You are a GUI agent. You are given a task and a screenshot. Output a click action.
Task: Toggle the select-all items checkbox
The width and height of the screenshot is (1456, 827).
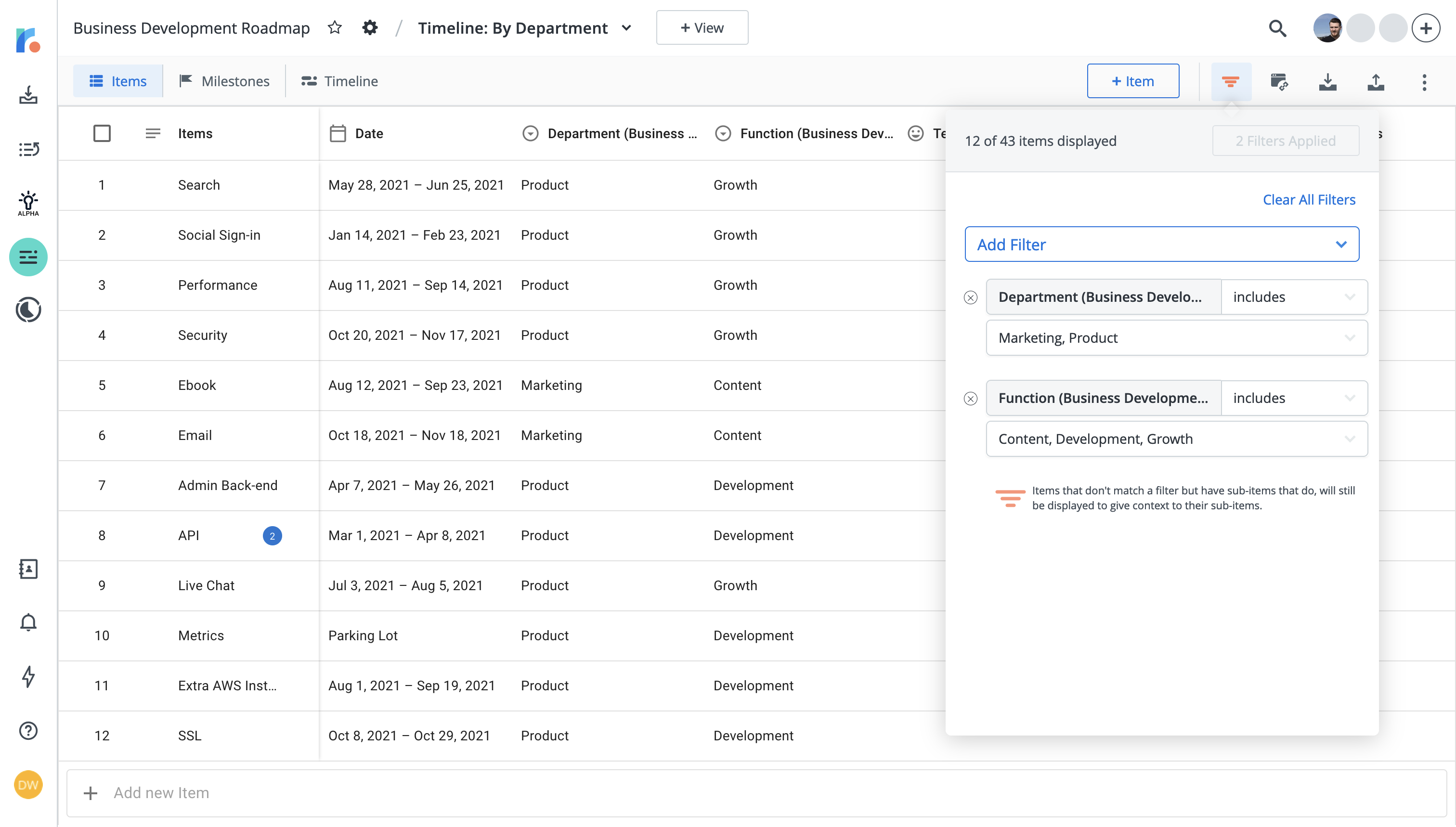click(x=102, y=133)
